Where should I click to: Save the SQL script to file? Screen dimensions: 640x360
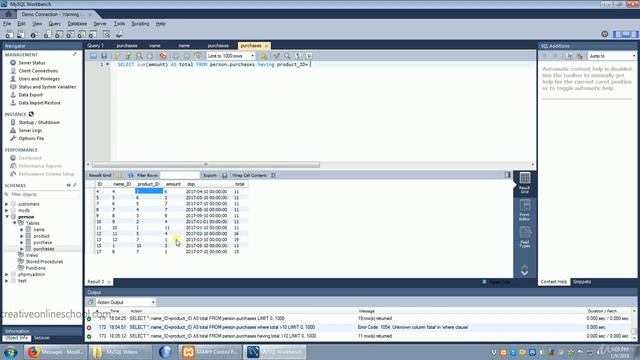[x=104, y=56]
